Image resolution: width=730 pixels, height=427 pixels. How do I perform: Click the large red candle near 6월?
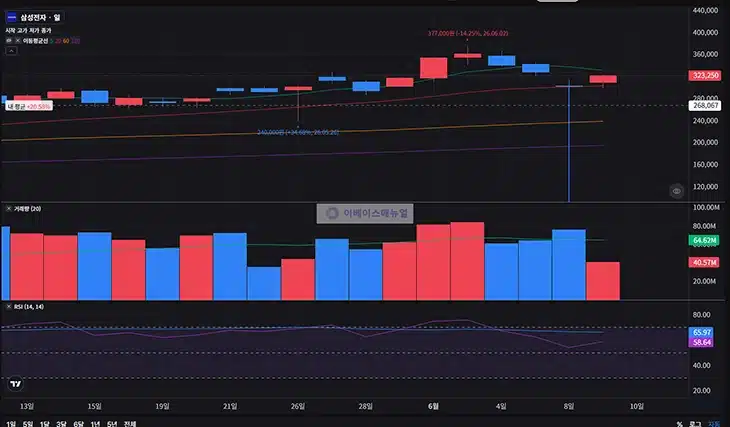(x=433, y=68)
